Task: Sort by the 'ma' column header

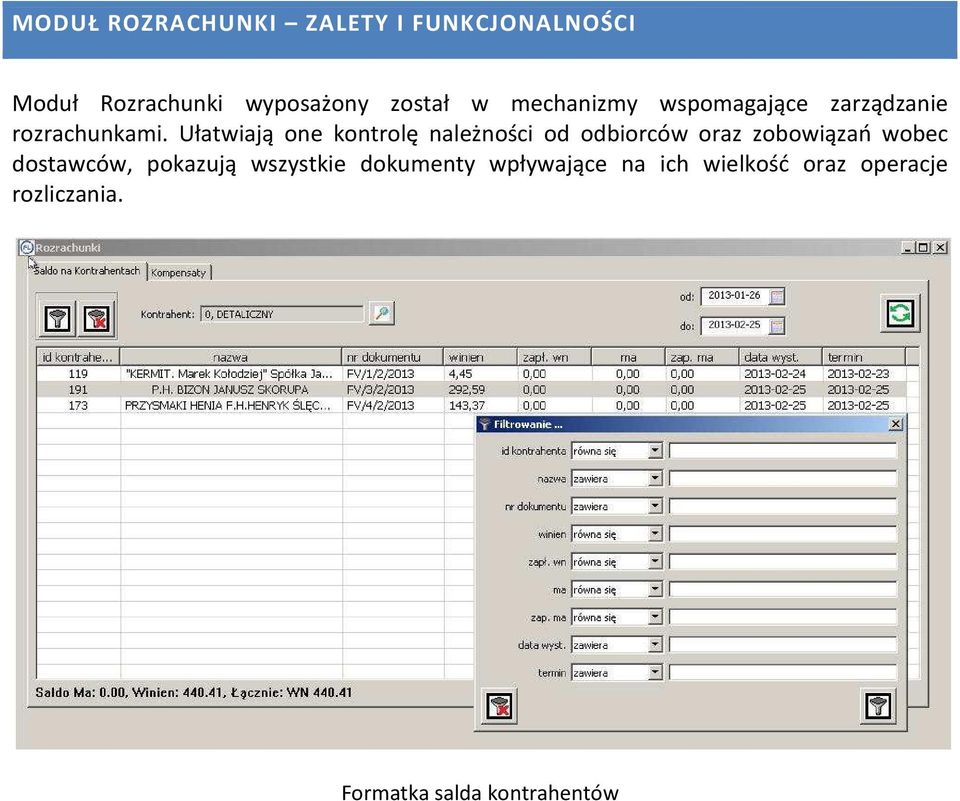Action: click(x=628, y=357)
